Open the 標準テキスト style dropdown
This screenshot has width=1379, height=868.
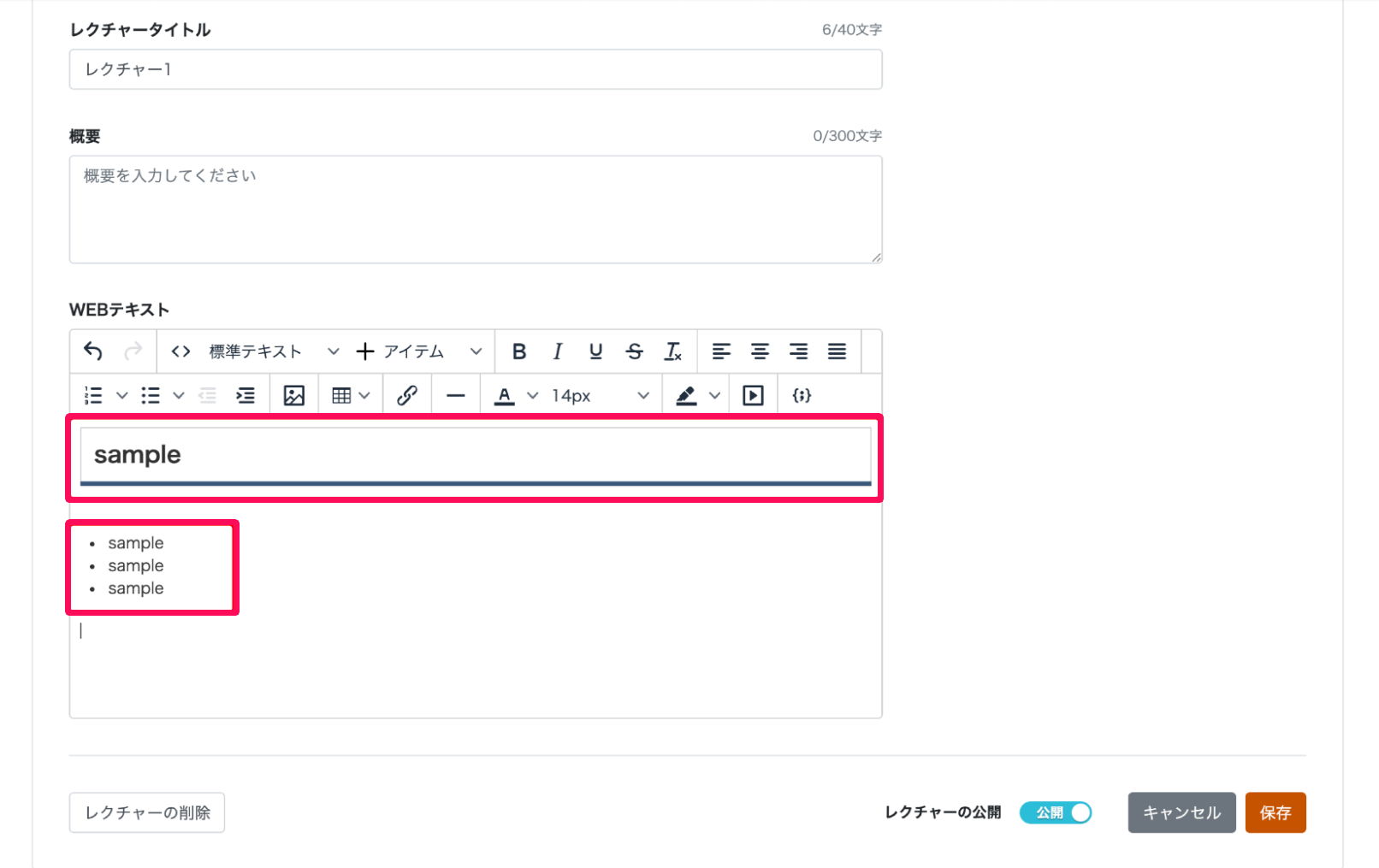pyautogui.click(x=274, y=351)
